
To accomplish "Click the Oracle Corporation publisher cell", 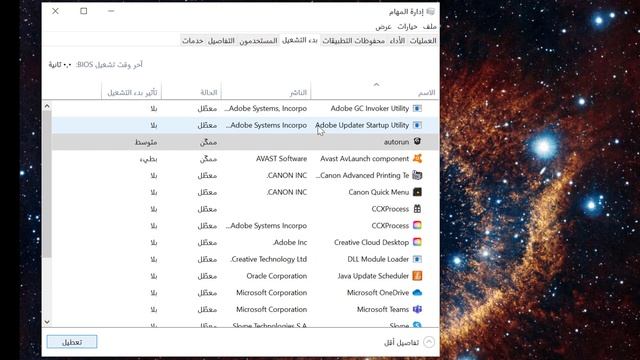I will point(277,276).
